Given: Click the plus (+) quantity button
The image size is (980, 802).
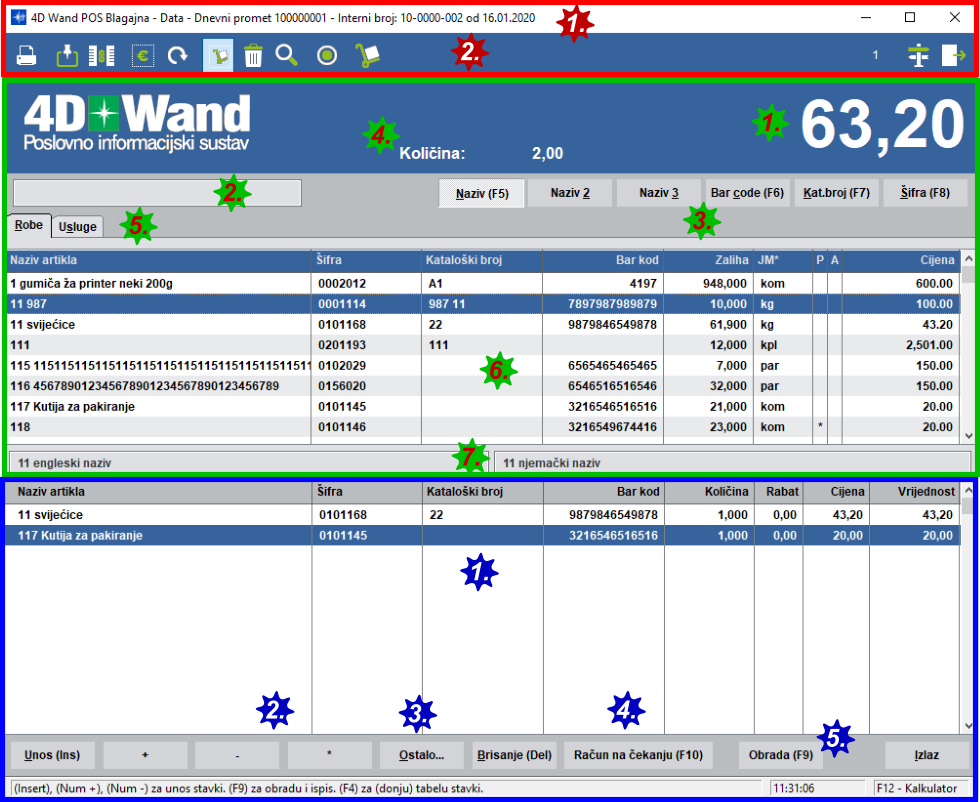Looking at the screenshot, I should point(145,755).
